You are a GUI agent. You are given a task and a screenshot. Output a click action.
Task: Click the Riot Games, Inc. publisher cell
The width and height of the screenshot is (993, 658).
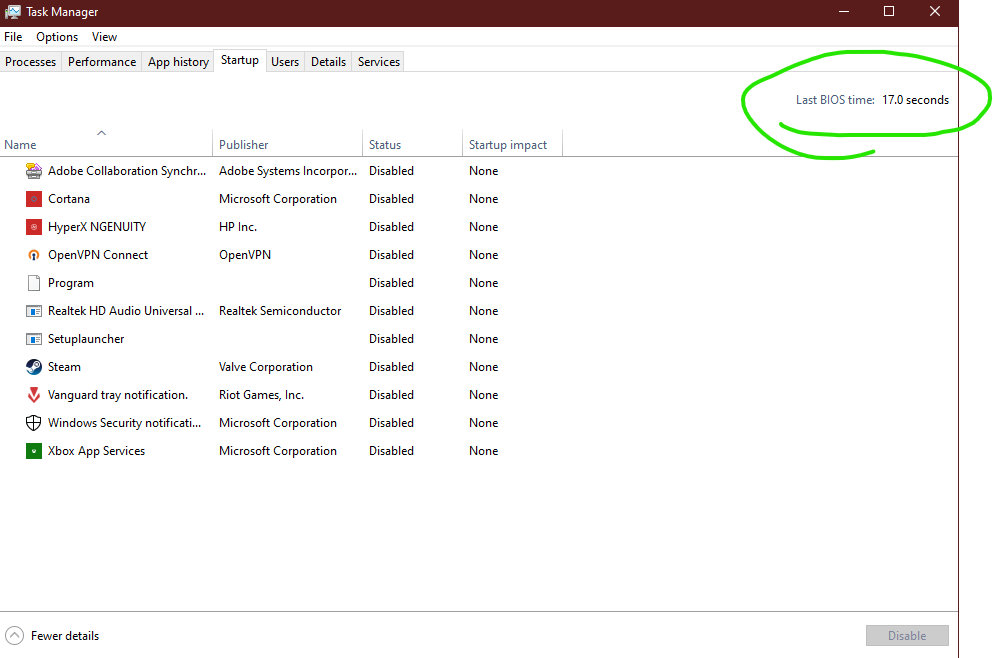262,395
